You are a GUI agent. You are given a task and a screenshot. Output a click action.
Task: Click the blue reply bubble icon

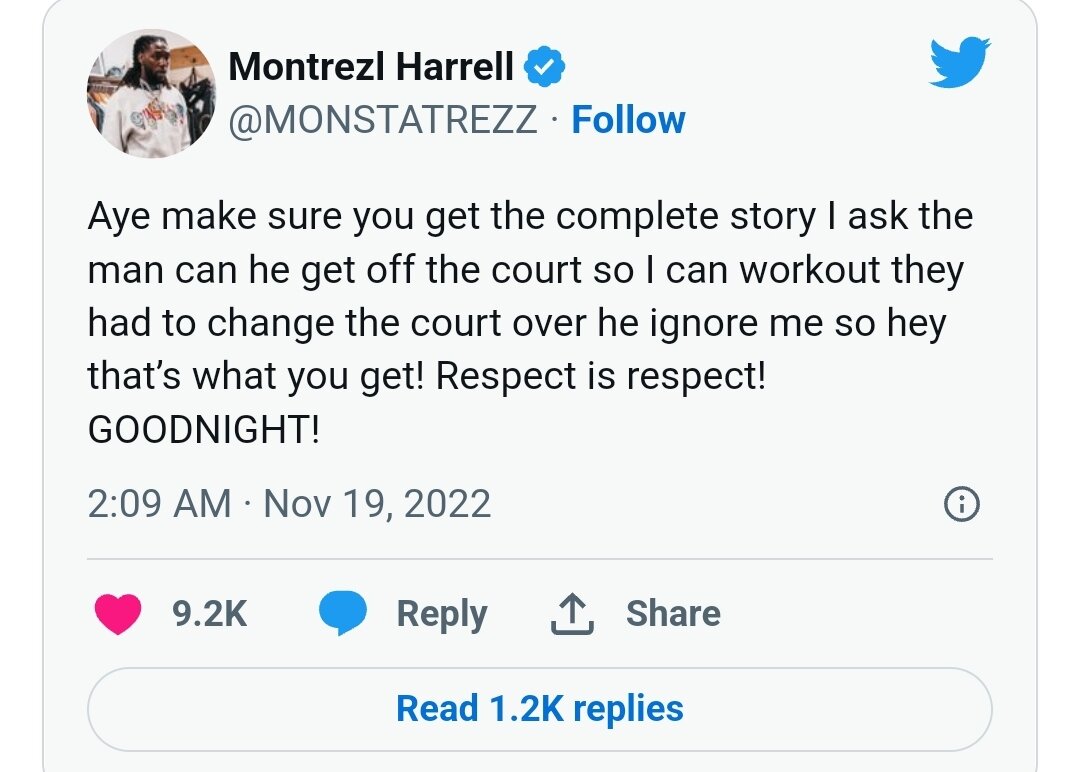tap(342, 613)
